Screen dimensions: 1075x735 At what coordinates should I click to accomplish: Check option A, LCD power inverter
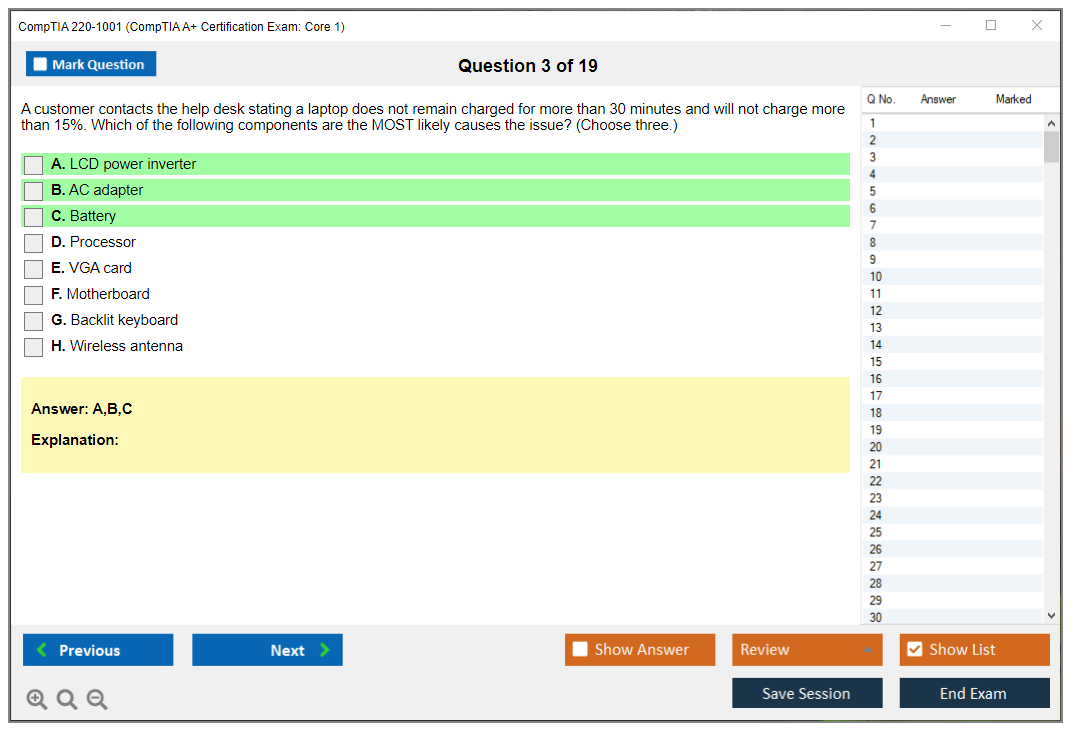pyautogui.click(x=34, y=165)
